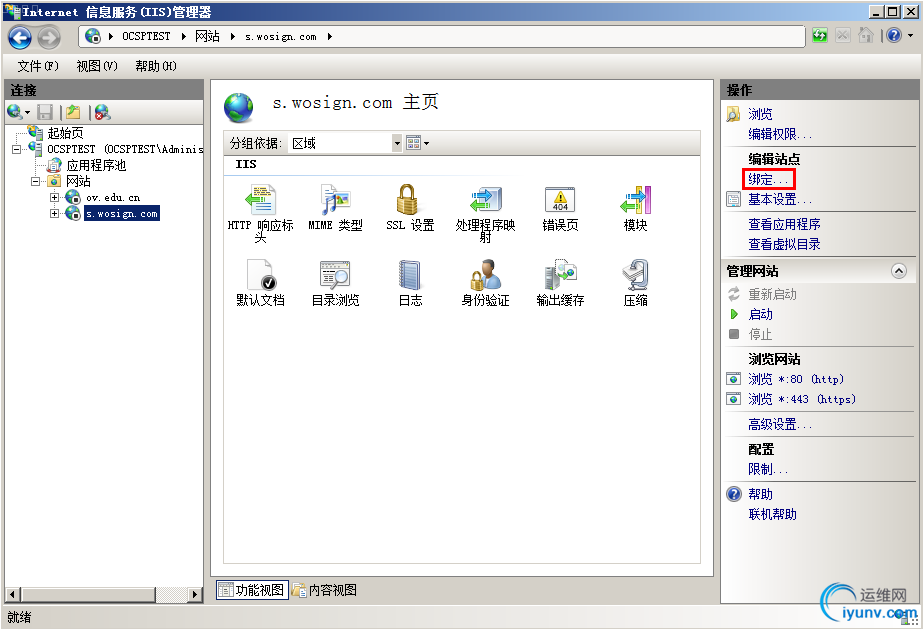
Task: Expand the s.wosign.com site node
Action: [55, 213]
